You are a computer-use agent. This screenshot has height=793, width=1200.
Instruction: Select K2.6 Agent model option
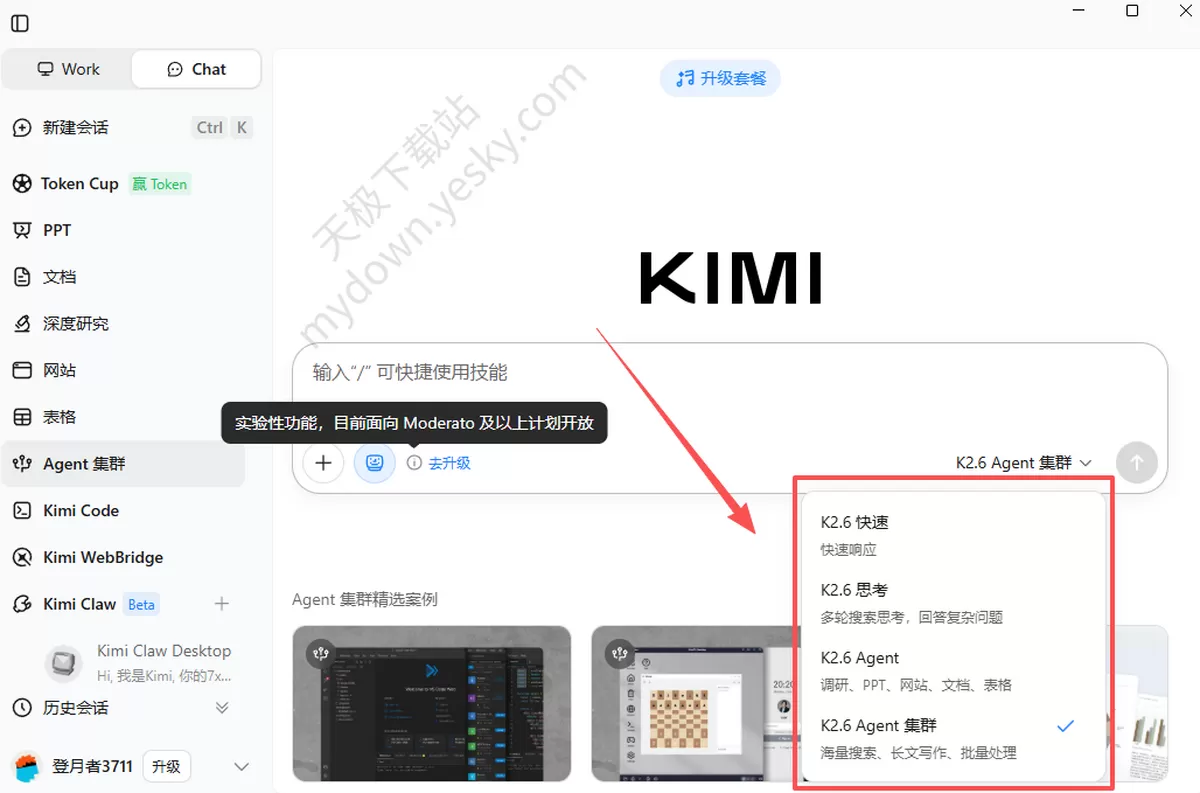pos(955,671)
